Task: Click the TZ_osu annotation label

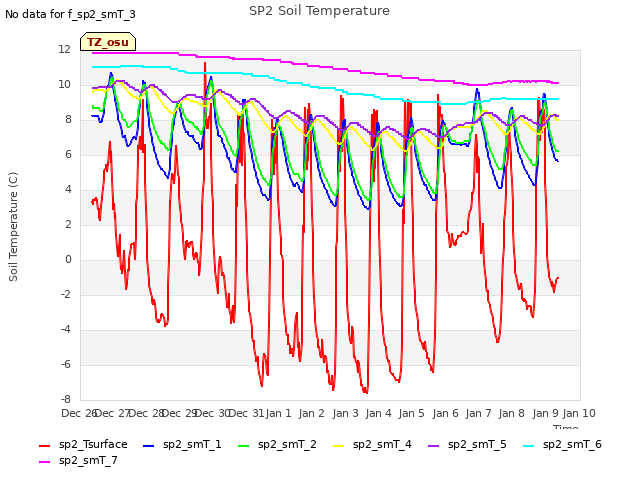Action: tap(108, 42)
